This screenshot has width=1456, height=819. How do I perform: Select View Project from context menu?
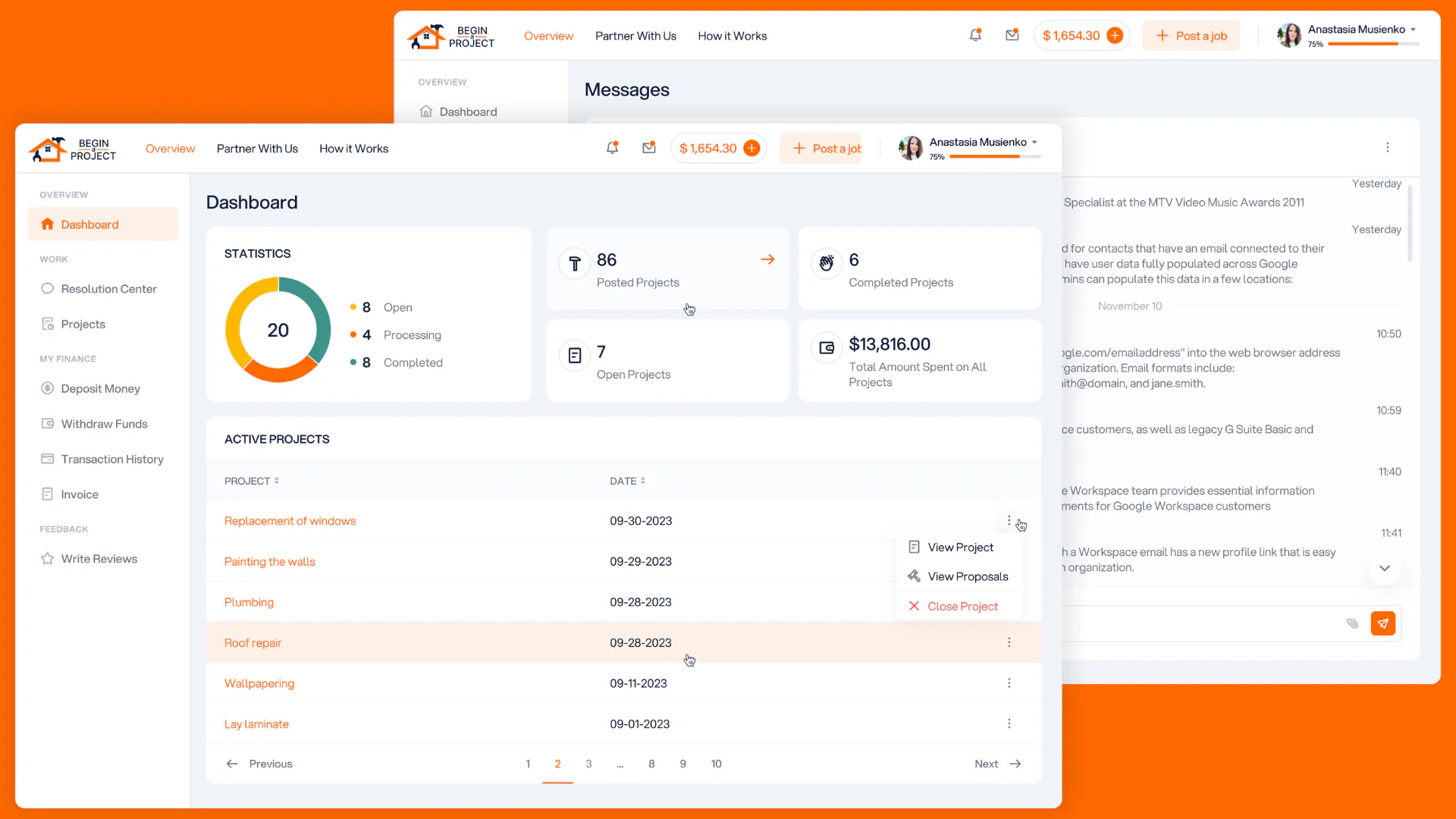(x=959, y=548)
